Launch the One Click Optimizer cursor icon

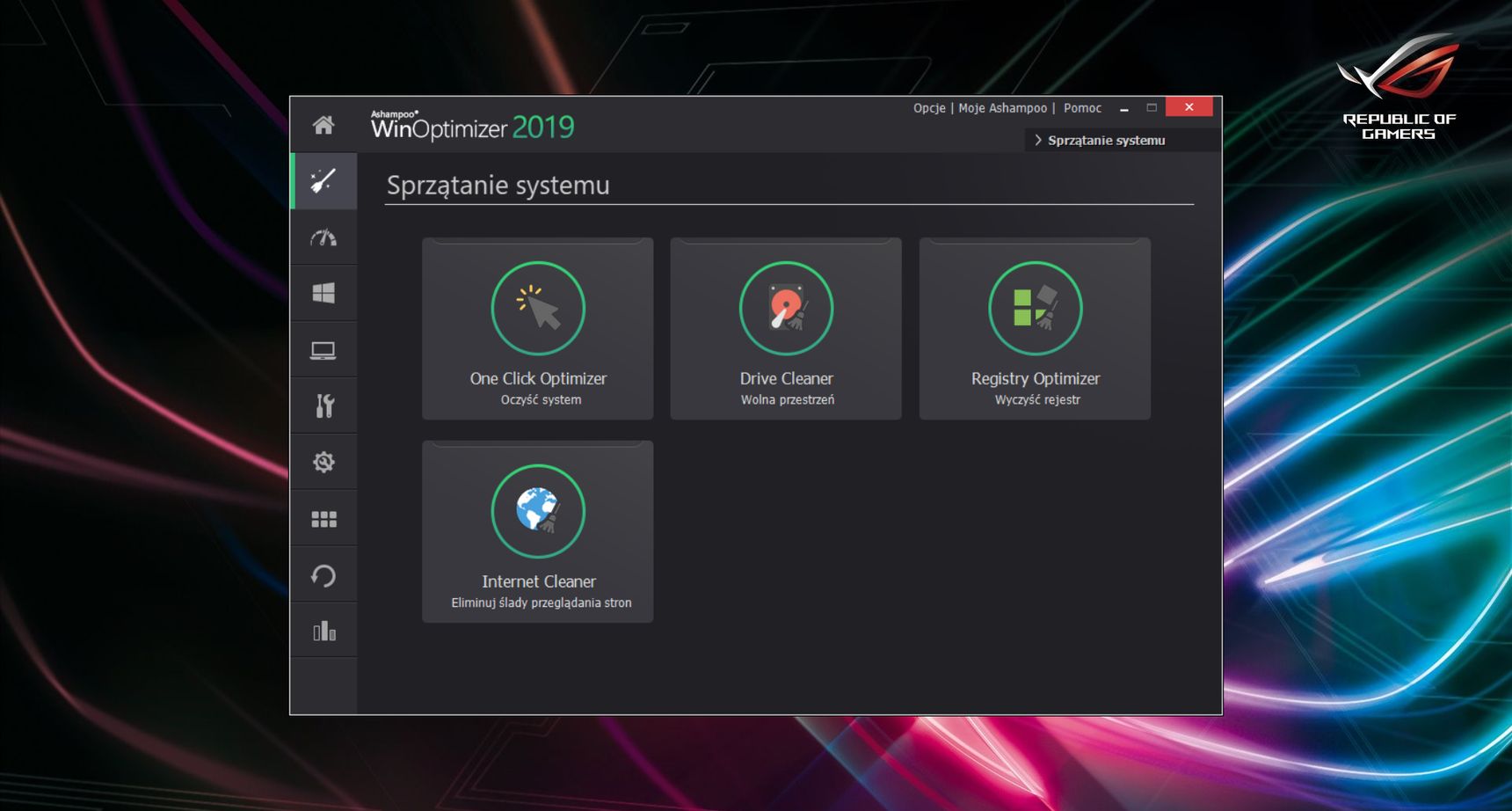538,308
